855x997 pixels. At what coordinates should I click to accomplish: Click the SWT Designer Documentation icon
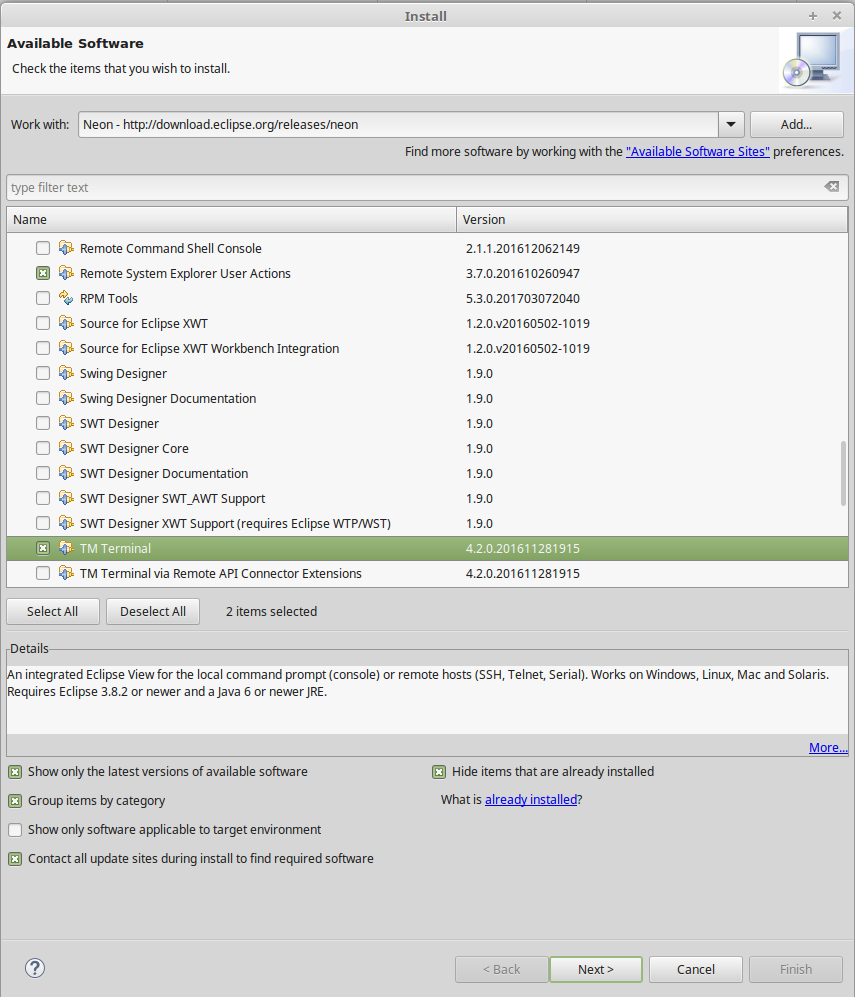coord(66,473)
